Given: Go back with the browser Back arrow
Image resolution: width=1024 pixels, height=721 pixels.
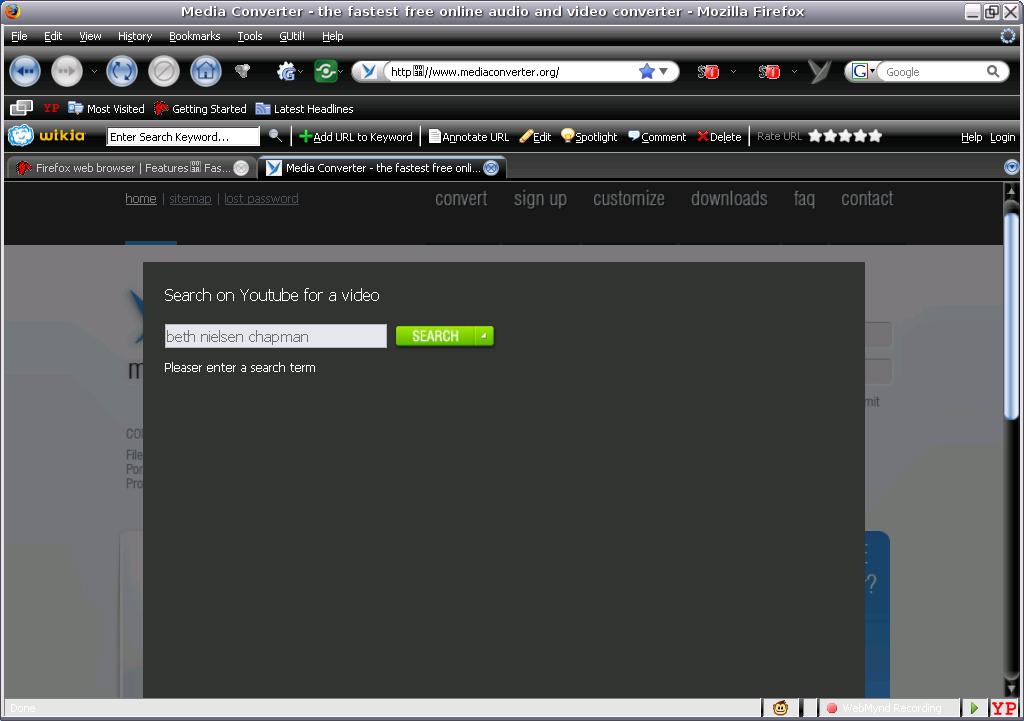Looking at the screenshot, I should 25,71.
